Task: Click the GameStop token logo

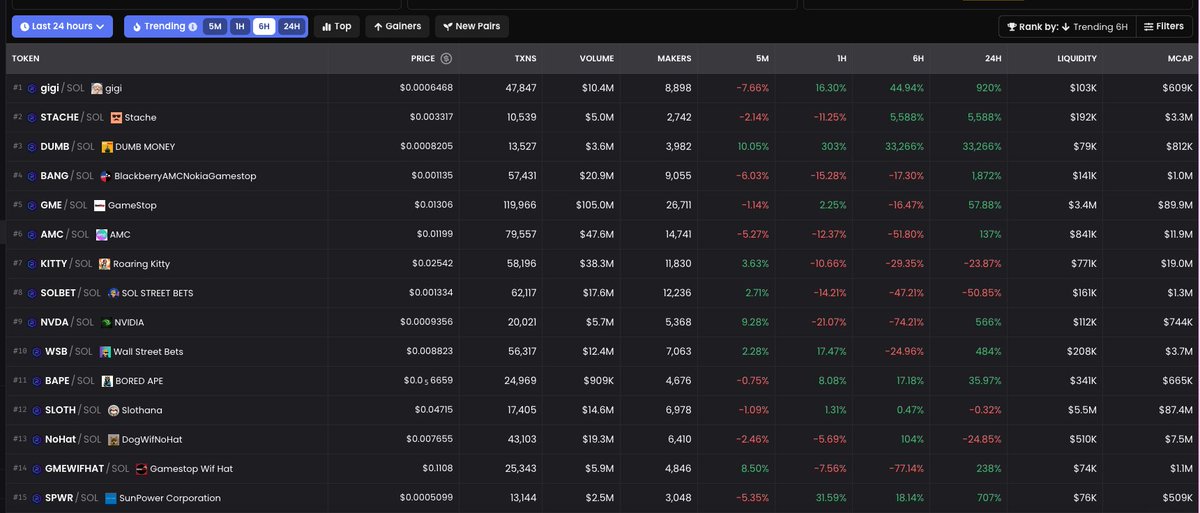Action: click(x=99, y=205)
